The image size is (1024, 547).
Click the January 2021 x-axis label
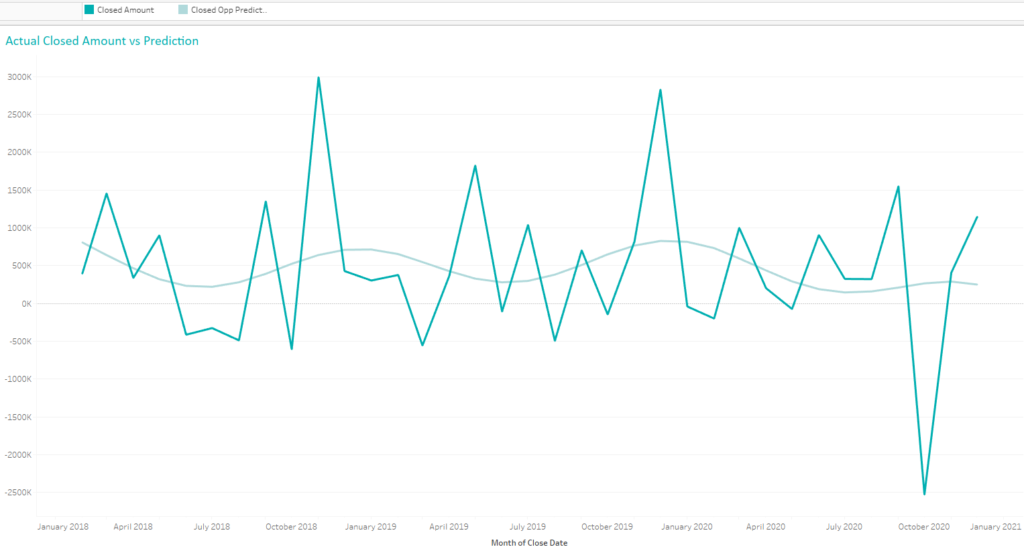coord(995,527)
